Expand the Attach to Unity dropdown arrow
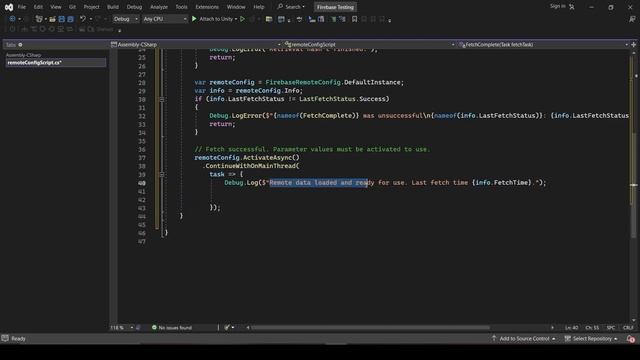Image resolution: width=640 pixels, height=360 pixels. pos(236,19)
